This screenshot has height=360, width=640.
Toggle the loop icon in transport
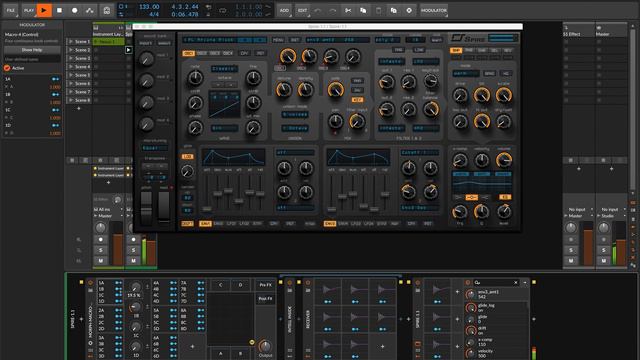click(222, 11)
